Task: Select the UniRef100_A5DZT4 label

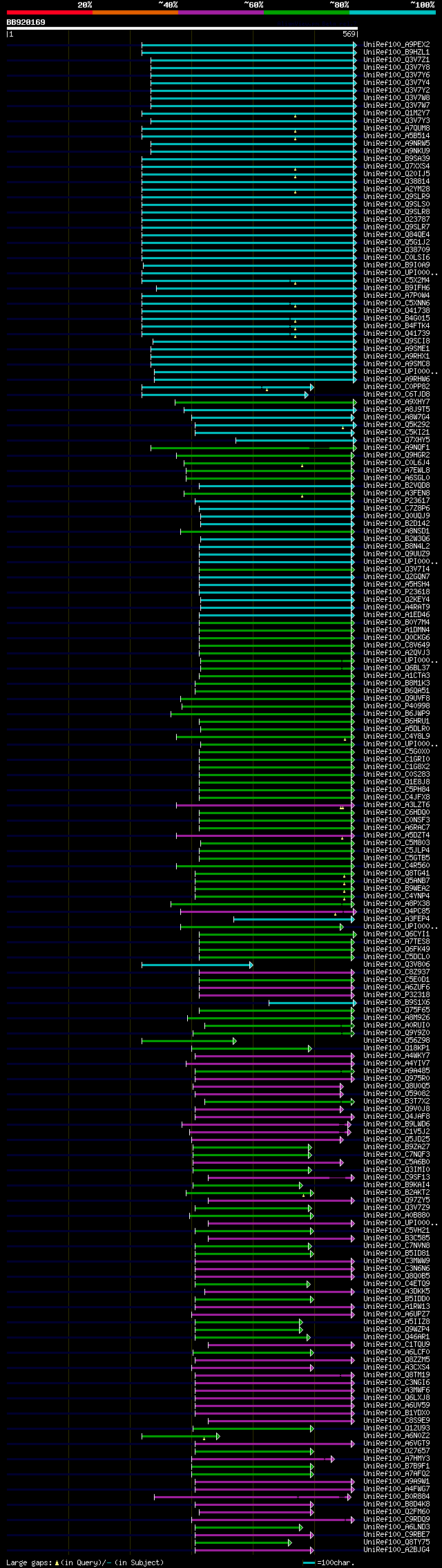Action: point(396,835)
